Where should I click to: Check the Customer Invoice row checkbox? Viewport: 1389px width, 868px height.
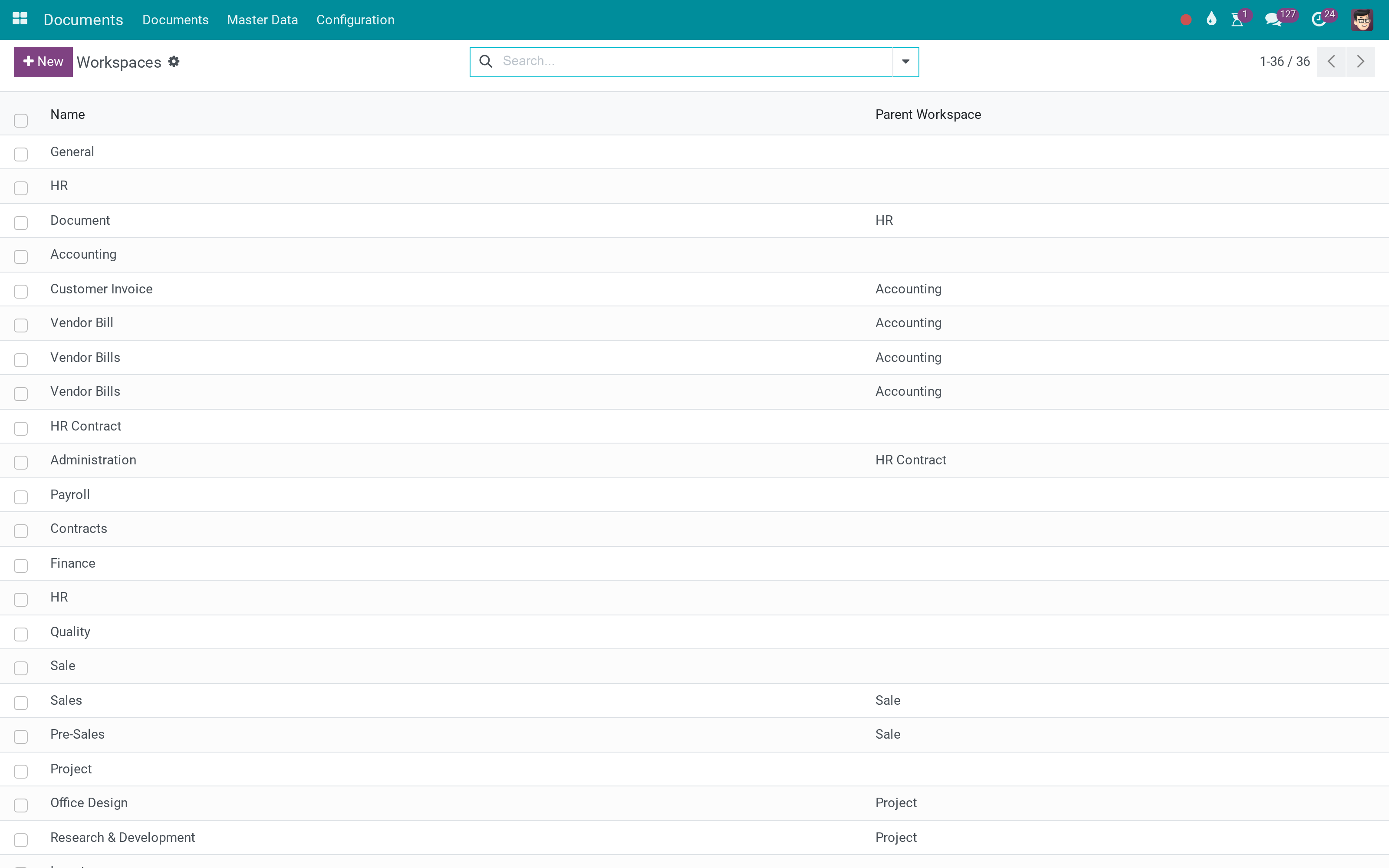point(21,292)
